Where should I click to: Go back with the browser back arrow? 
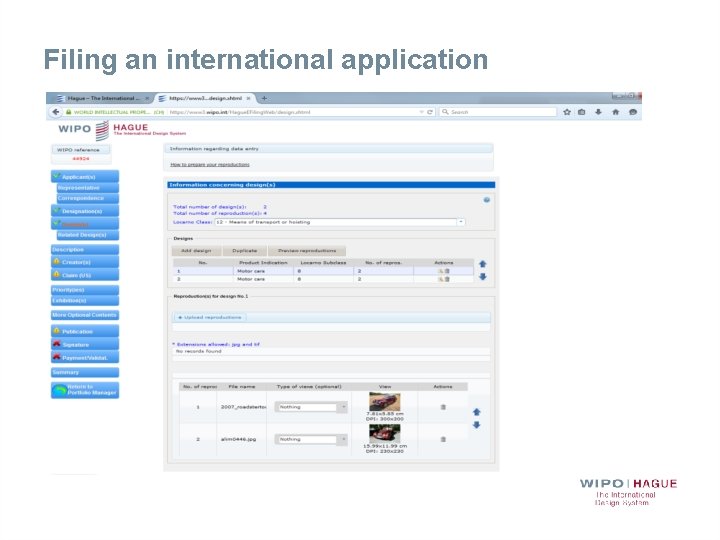pos(56,112)
